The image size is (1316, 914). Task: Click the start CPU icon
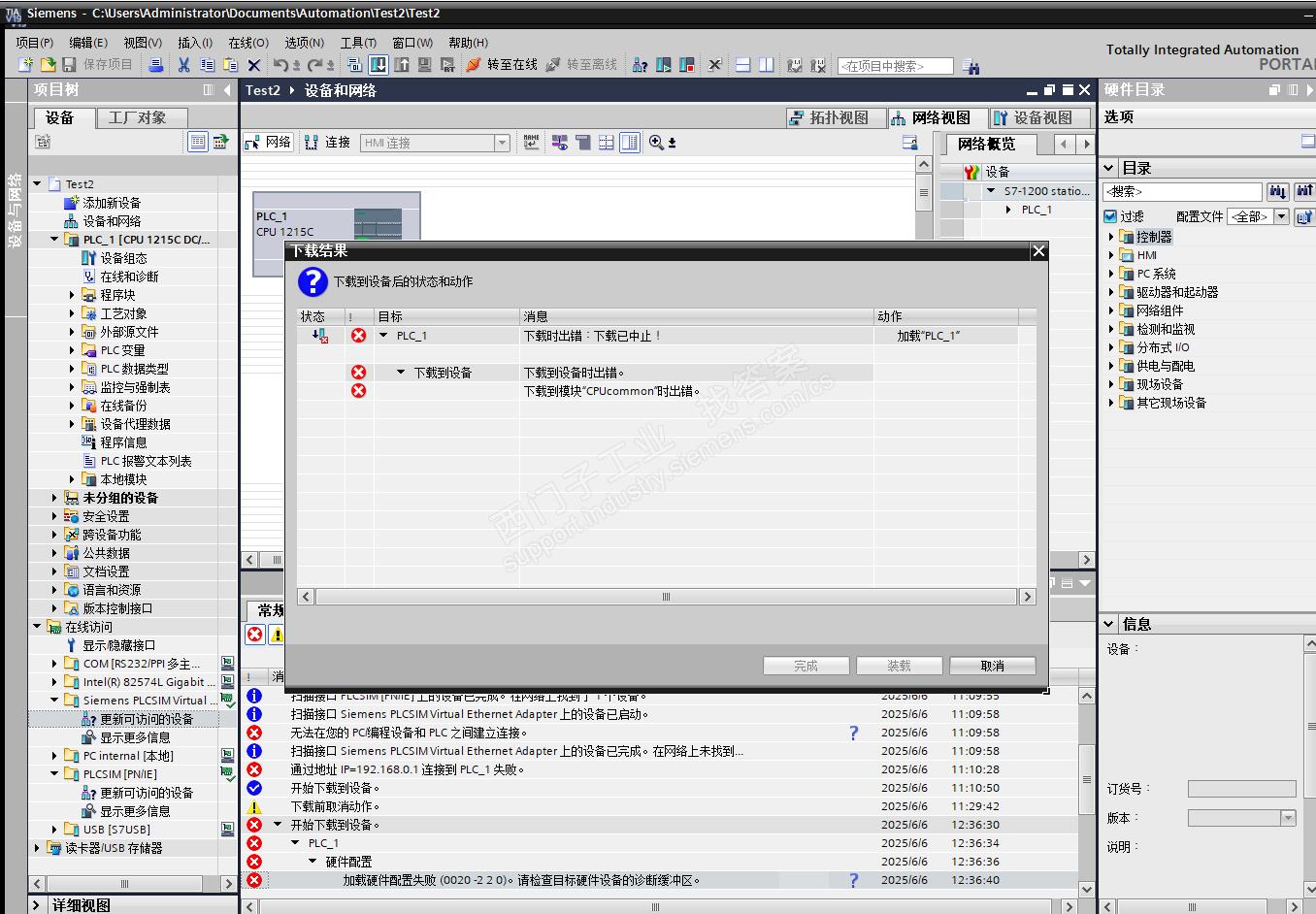click(x=664, y=65)
